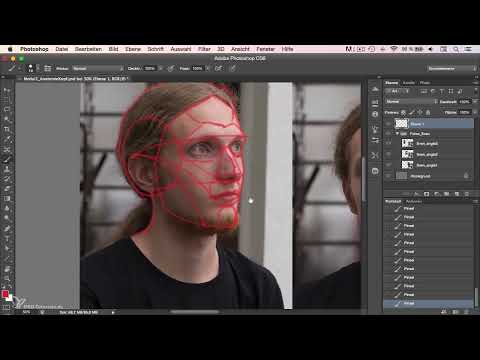Open the layer blend mode dropdown
Image resolution: width=480 pixels, height=360 pixels.
click(411, 101)
